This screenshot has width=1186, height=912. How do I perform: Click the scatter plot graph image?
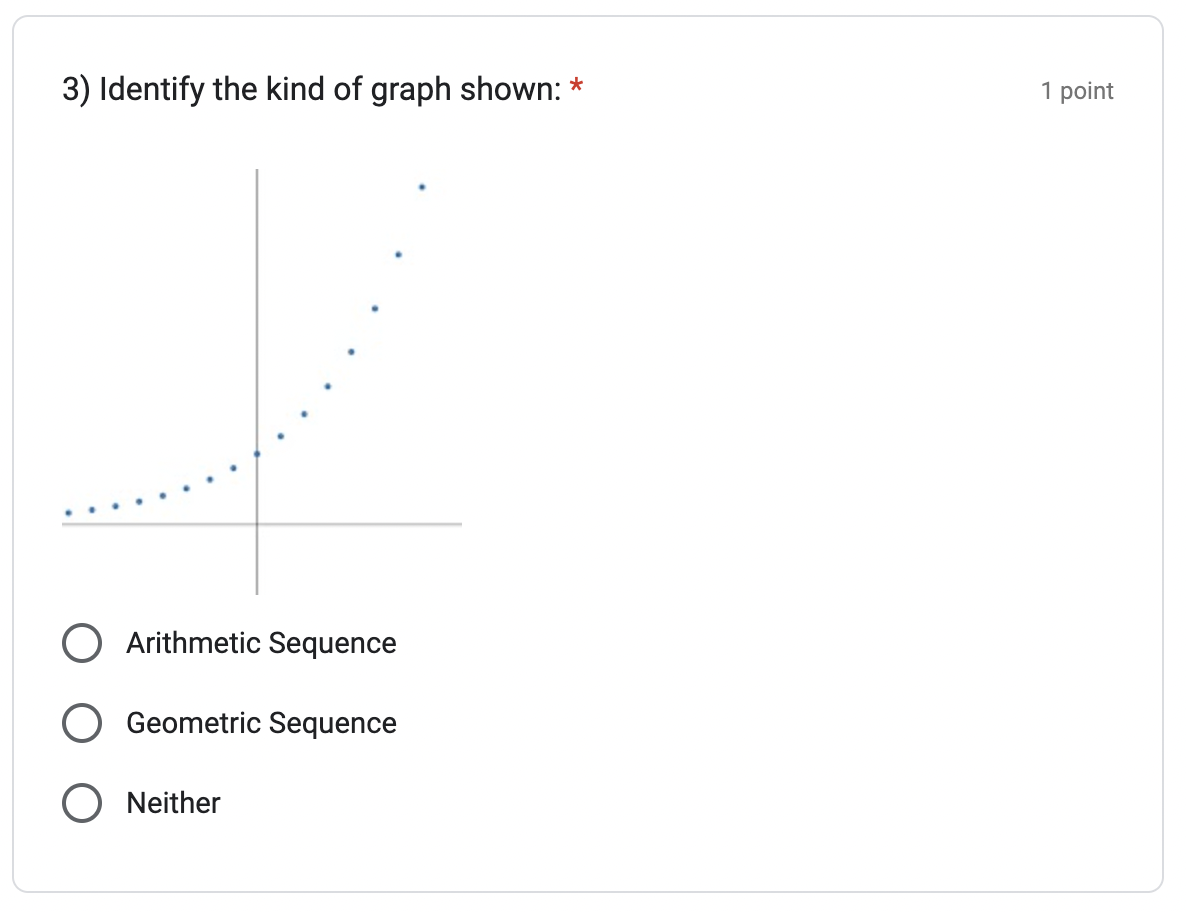point(260,380)
